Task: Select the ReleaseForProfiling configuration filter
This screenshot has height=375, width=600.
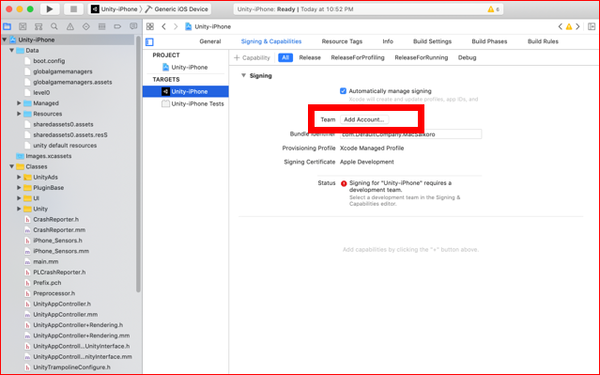Action: (357, 58)
